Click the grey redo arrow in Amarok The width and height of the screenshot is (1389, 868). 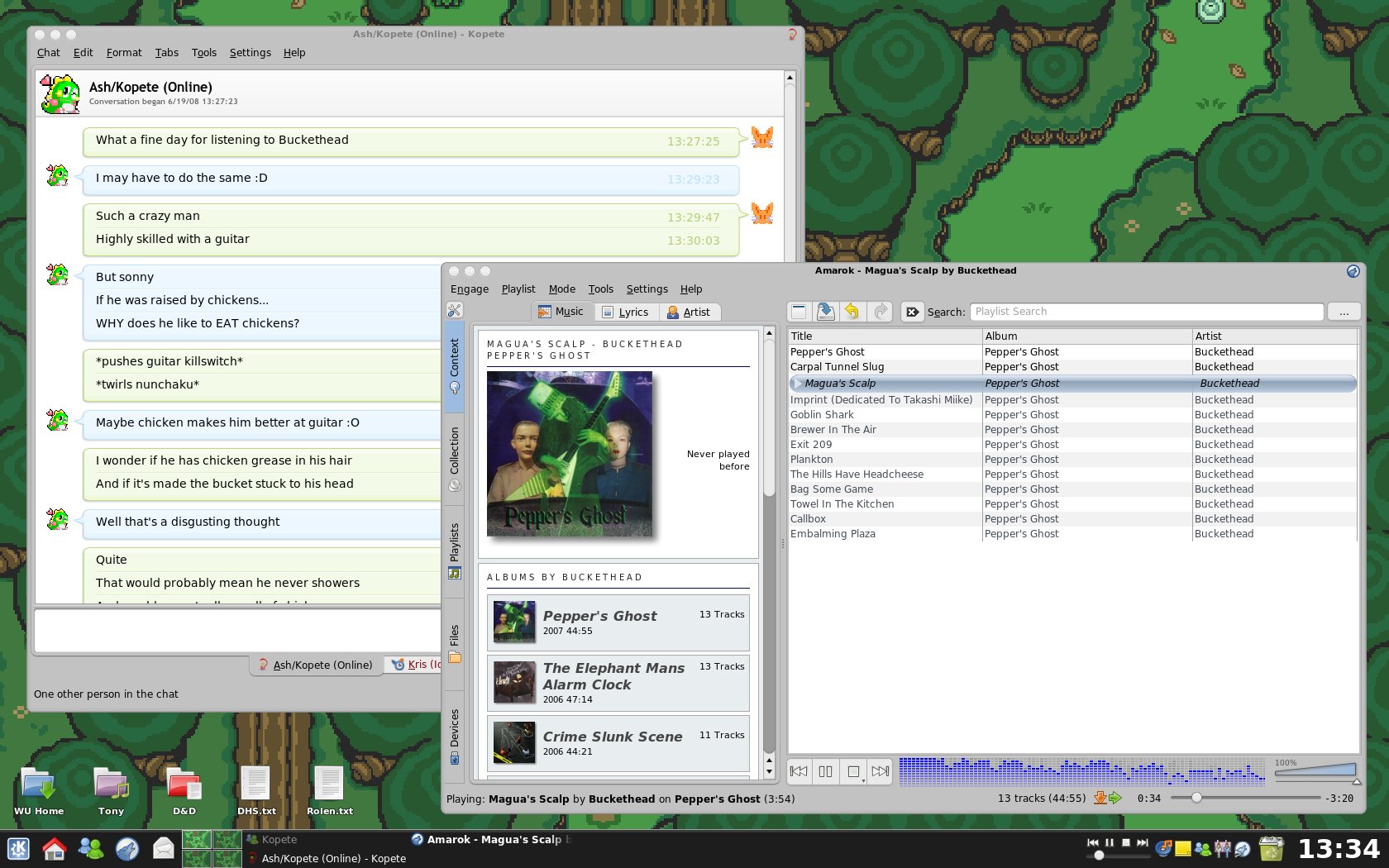(x=881, y=312)
